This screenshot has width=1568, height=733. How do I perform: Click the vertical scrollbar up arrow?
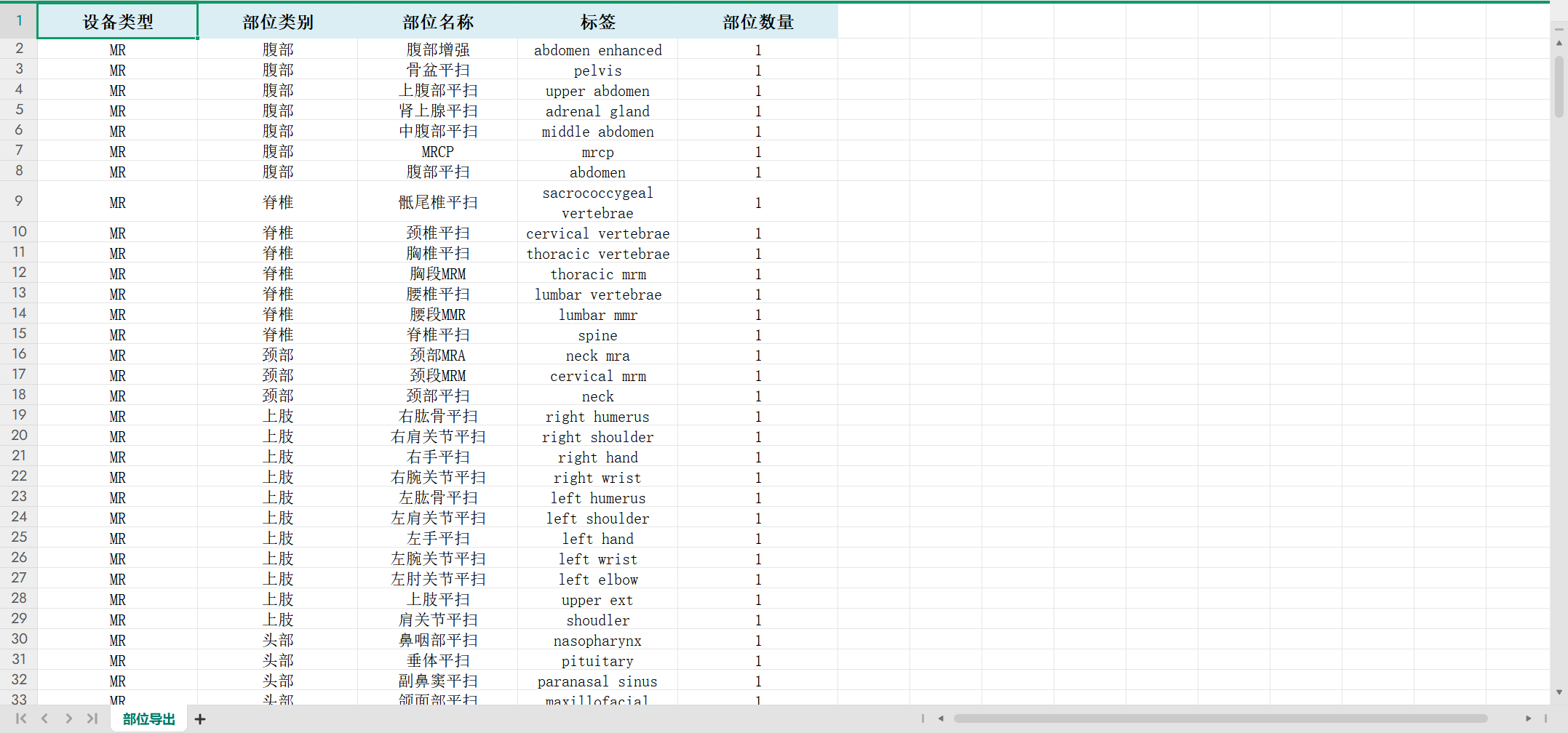coord(1559,44)
